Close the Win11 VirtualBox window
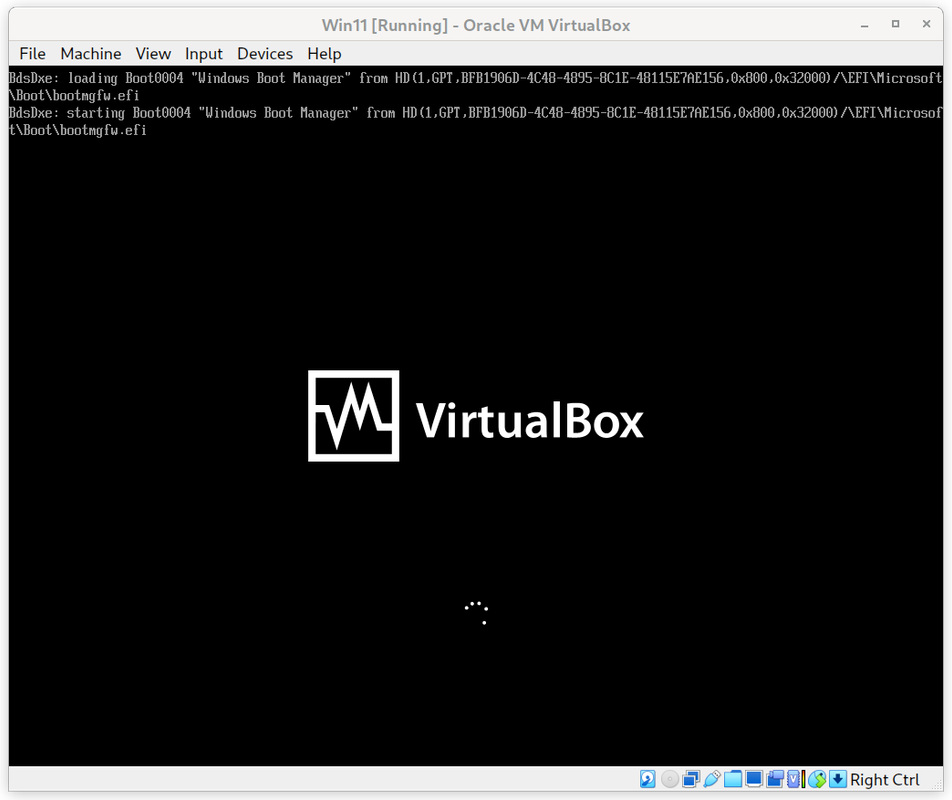Screen dimensions: 952x800 tap(926, 24)
